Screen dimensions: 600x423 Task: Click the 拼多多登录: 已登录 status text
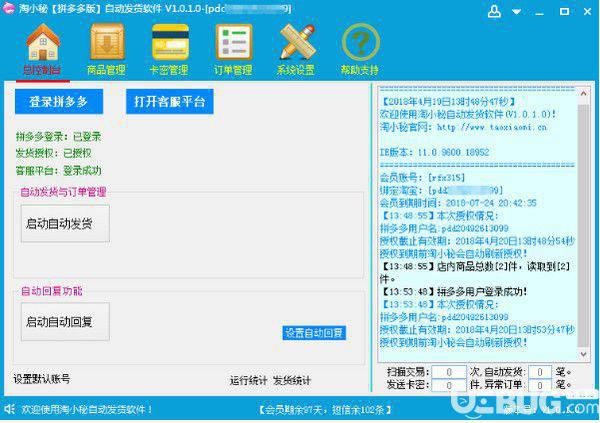(x=59, y=136)
